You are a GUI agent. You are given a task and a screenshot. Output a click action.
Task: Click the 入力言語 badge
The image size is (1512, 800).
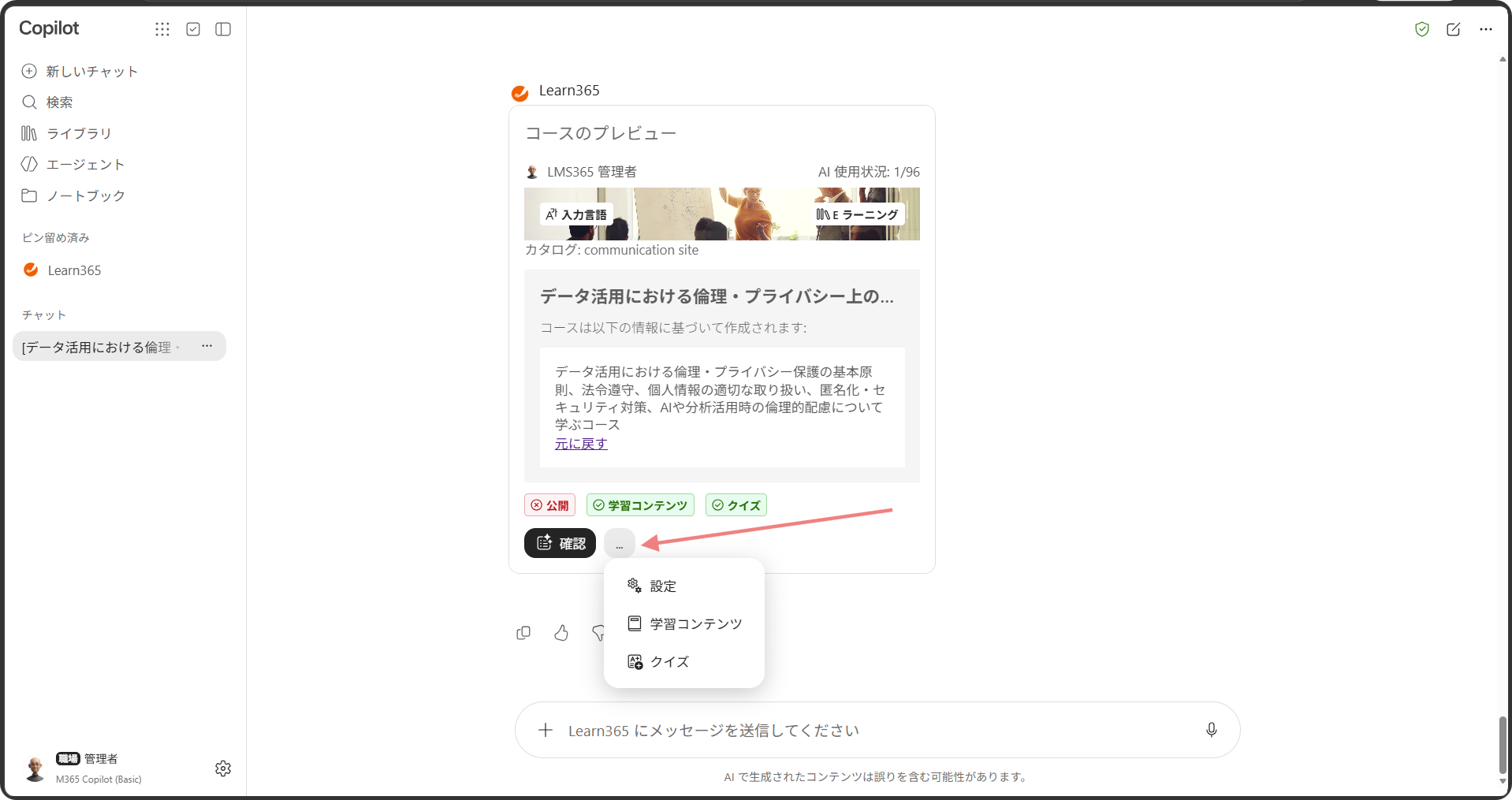tap(576, 214)
